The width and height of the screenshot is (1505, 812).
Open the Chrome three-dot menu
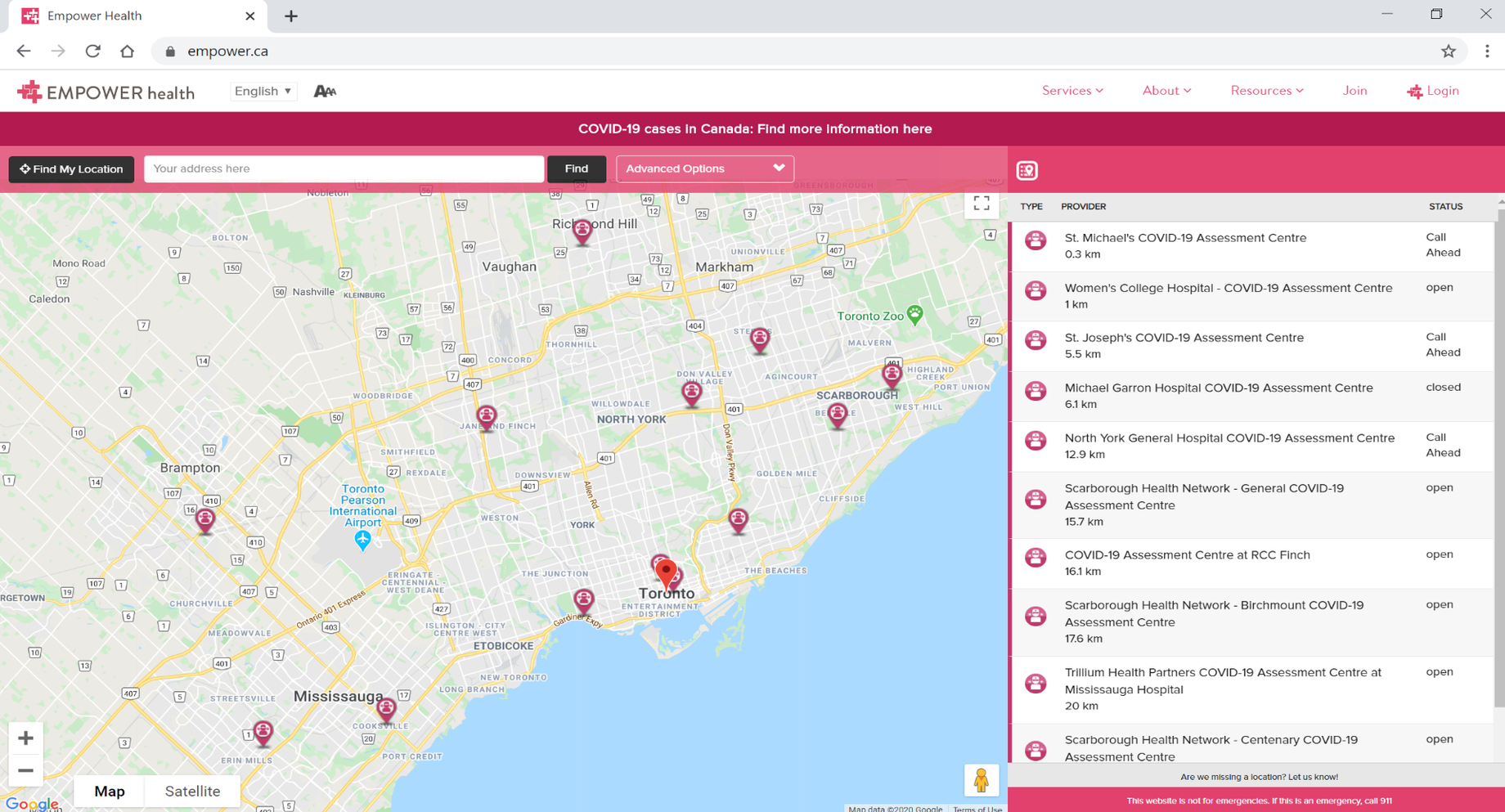click(x=1487, y=51)
